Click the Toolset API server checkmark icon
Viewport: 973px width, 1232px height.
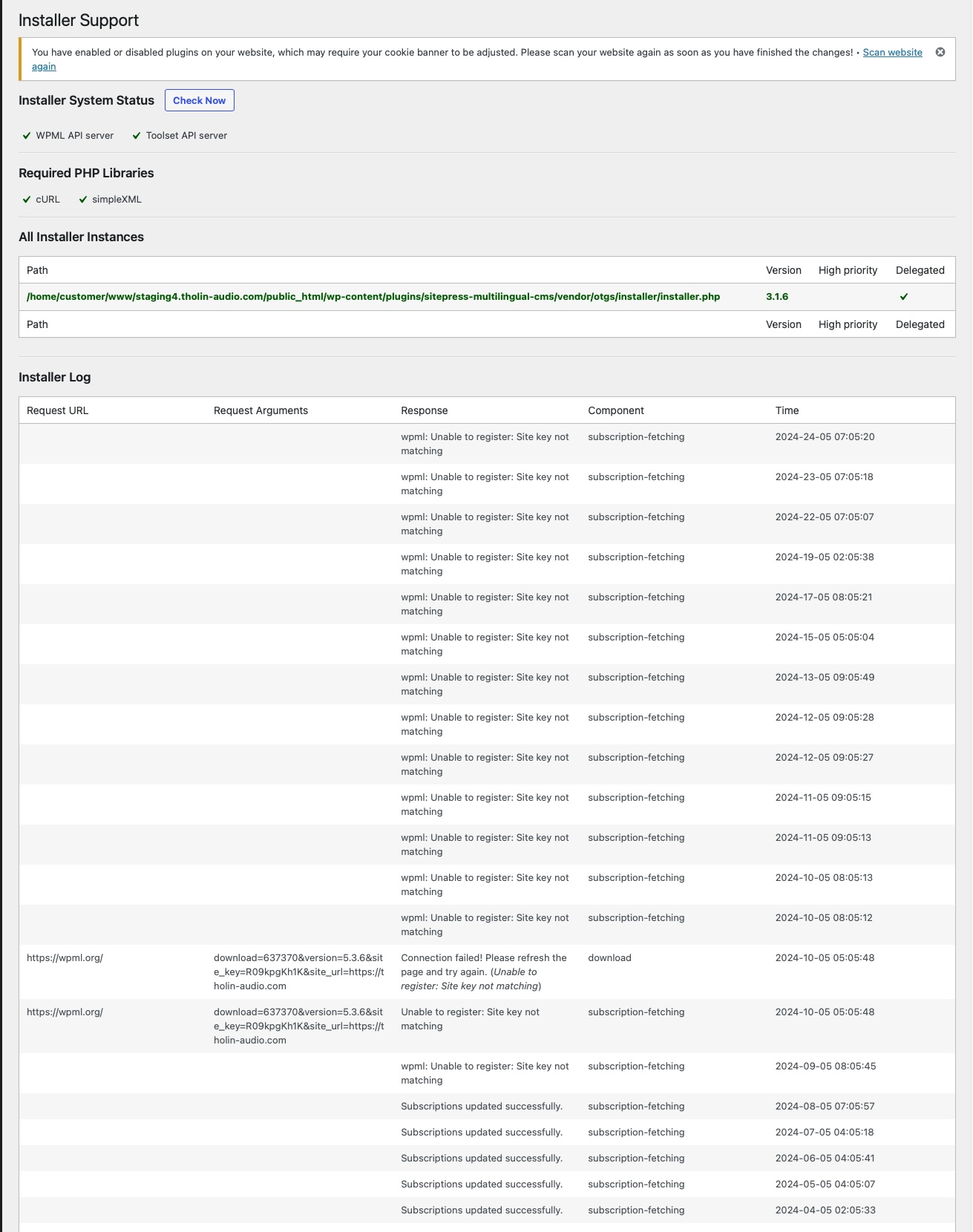coord(137,136)
